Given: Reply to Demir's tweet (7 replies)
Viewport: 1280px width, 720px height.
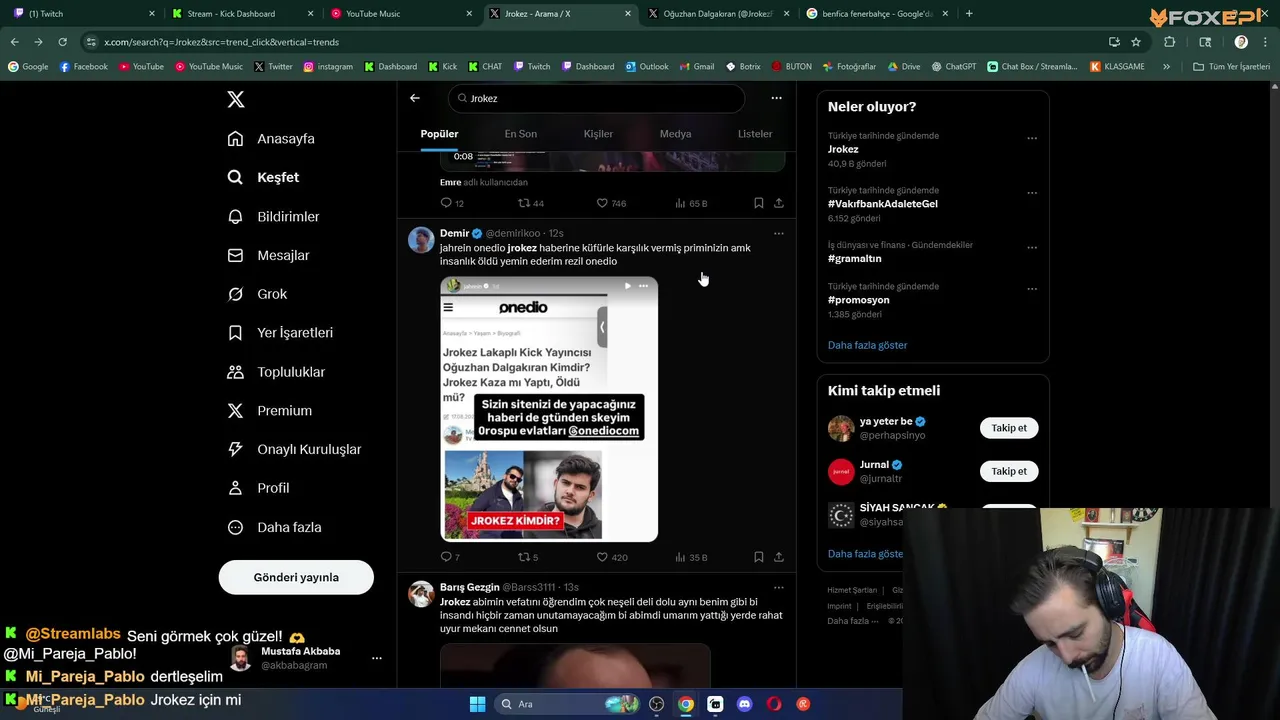Looking at the screenshot, I should [x=450, y=557].
